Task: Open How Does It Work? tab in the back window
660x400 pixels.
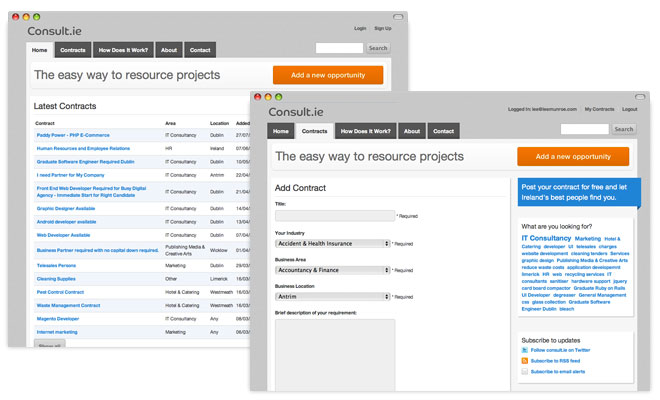Action: (123, 50)
